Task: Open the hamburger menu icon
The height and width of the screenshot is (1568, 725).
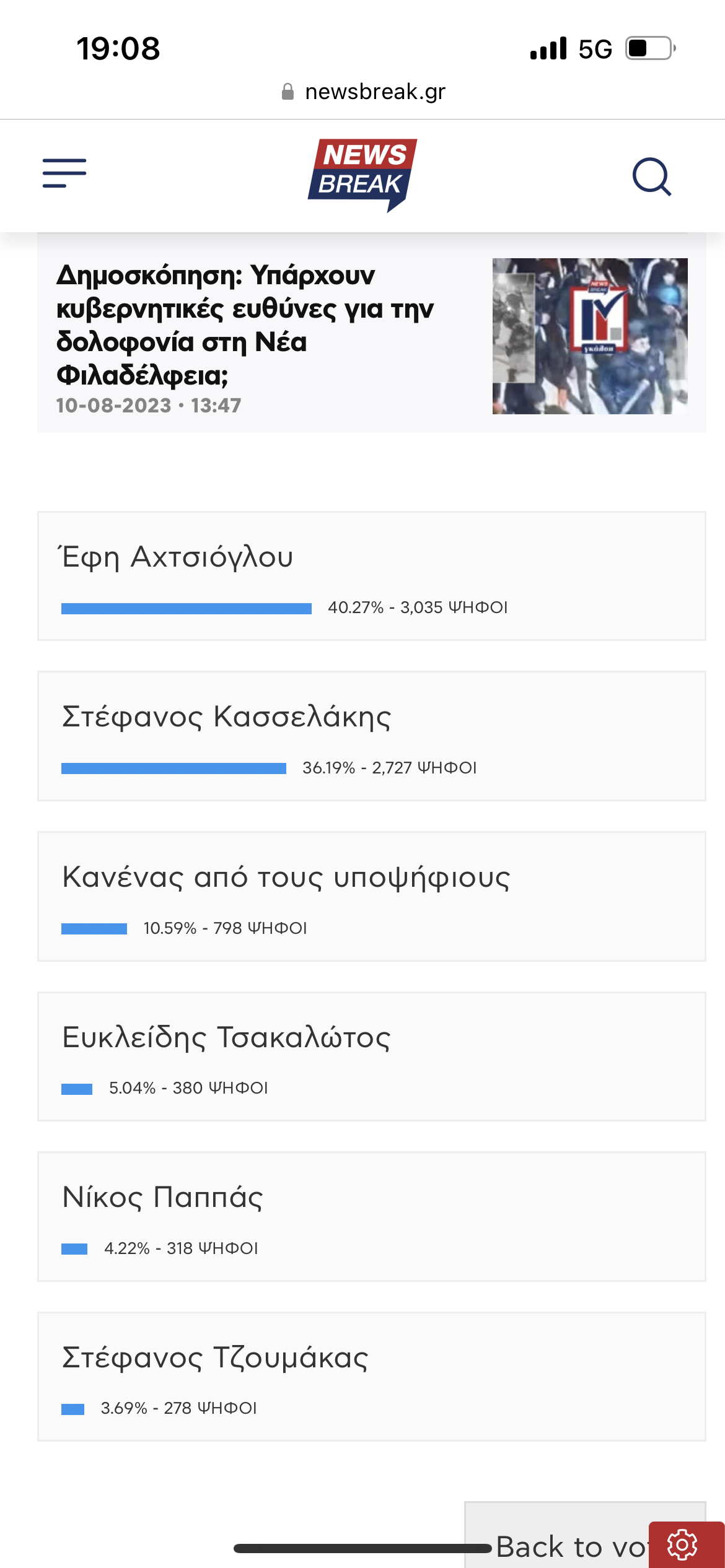Action: (64, 173)
